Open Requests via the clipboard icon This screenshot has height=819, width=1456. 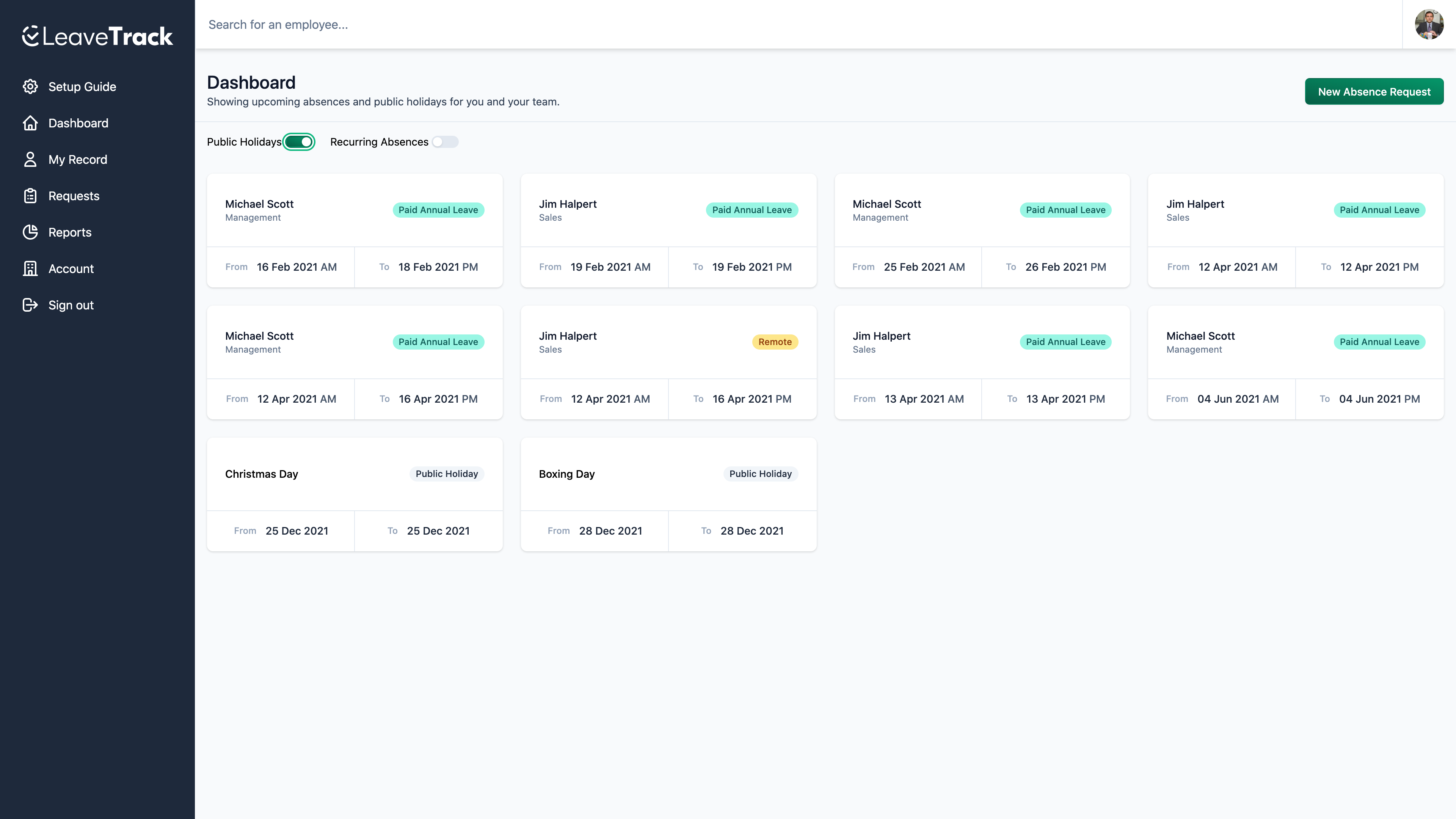(x=30, y=196)
